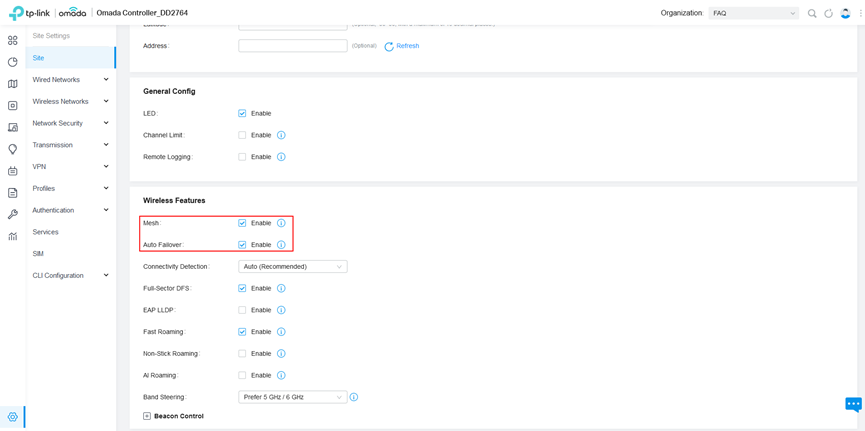Open the Statistics pie chart icon

click(12, 62)
